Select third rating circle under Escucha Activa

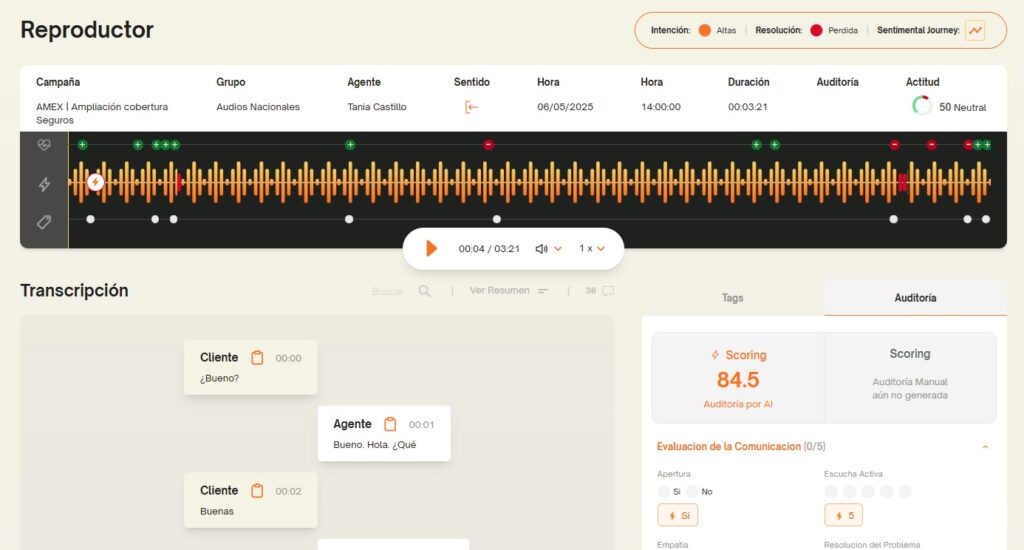tap(868, 492)
